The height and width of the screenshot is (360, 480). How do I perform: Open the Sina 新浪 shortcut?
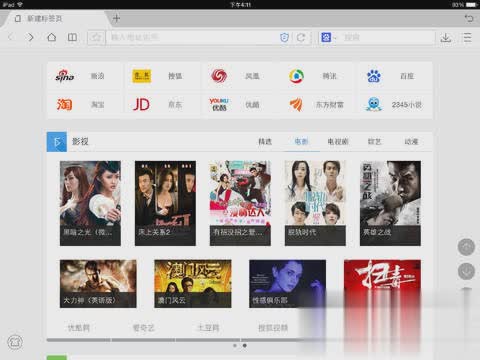pyautogui.click(x=85, y=76)
